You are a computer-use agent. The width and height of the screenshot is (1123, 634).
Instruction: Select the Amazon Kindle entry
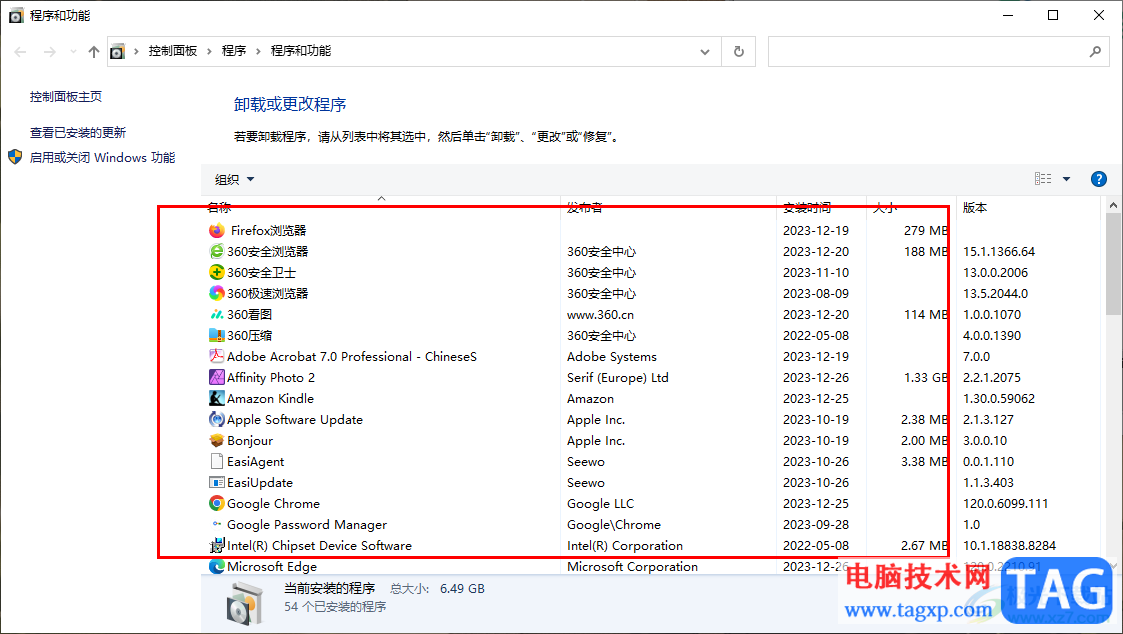tap(270, 398)
